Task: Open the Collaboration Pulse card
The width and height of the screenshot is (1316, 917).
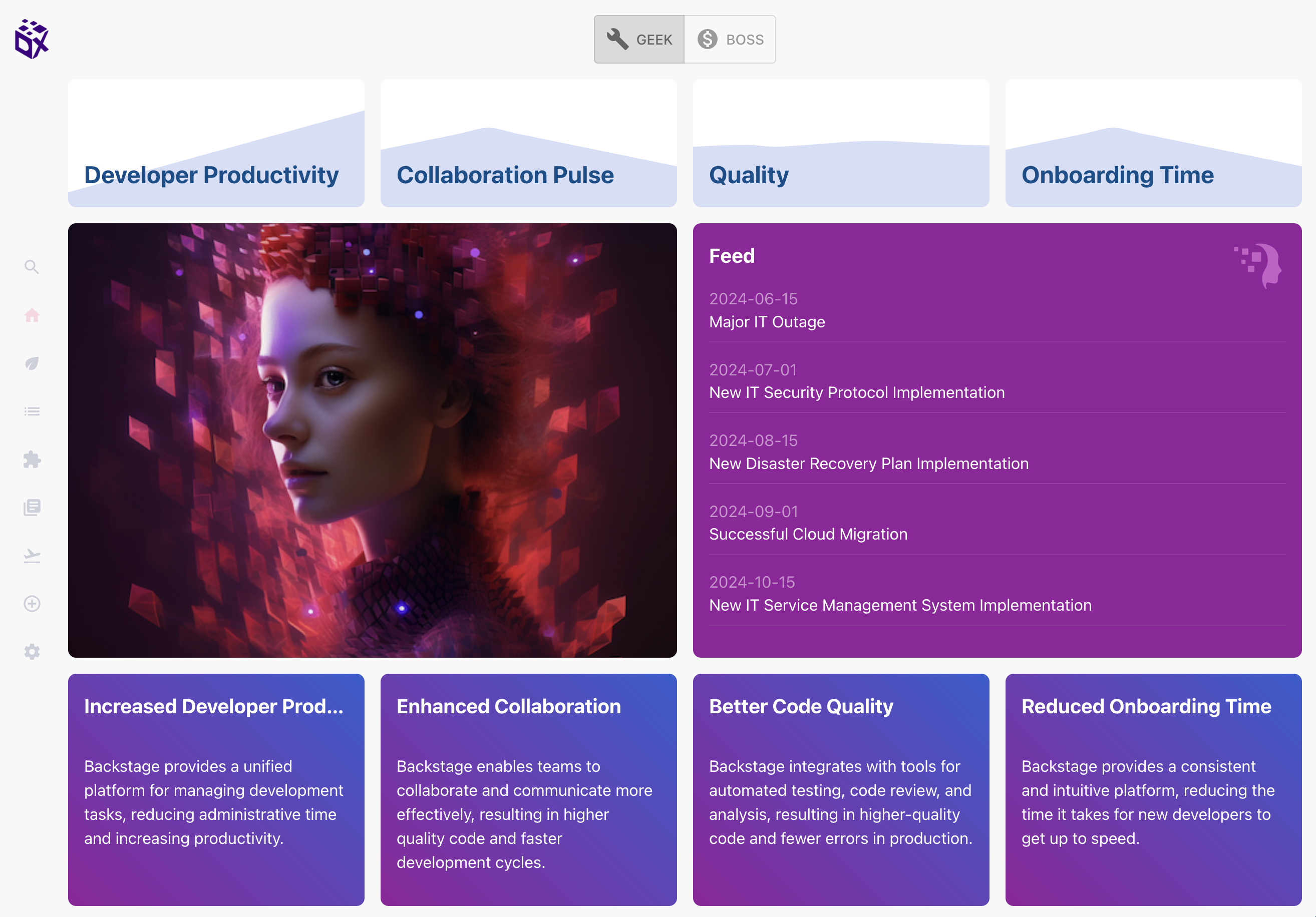Action: coord(528,143)
